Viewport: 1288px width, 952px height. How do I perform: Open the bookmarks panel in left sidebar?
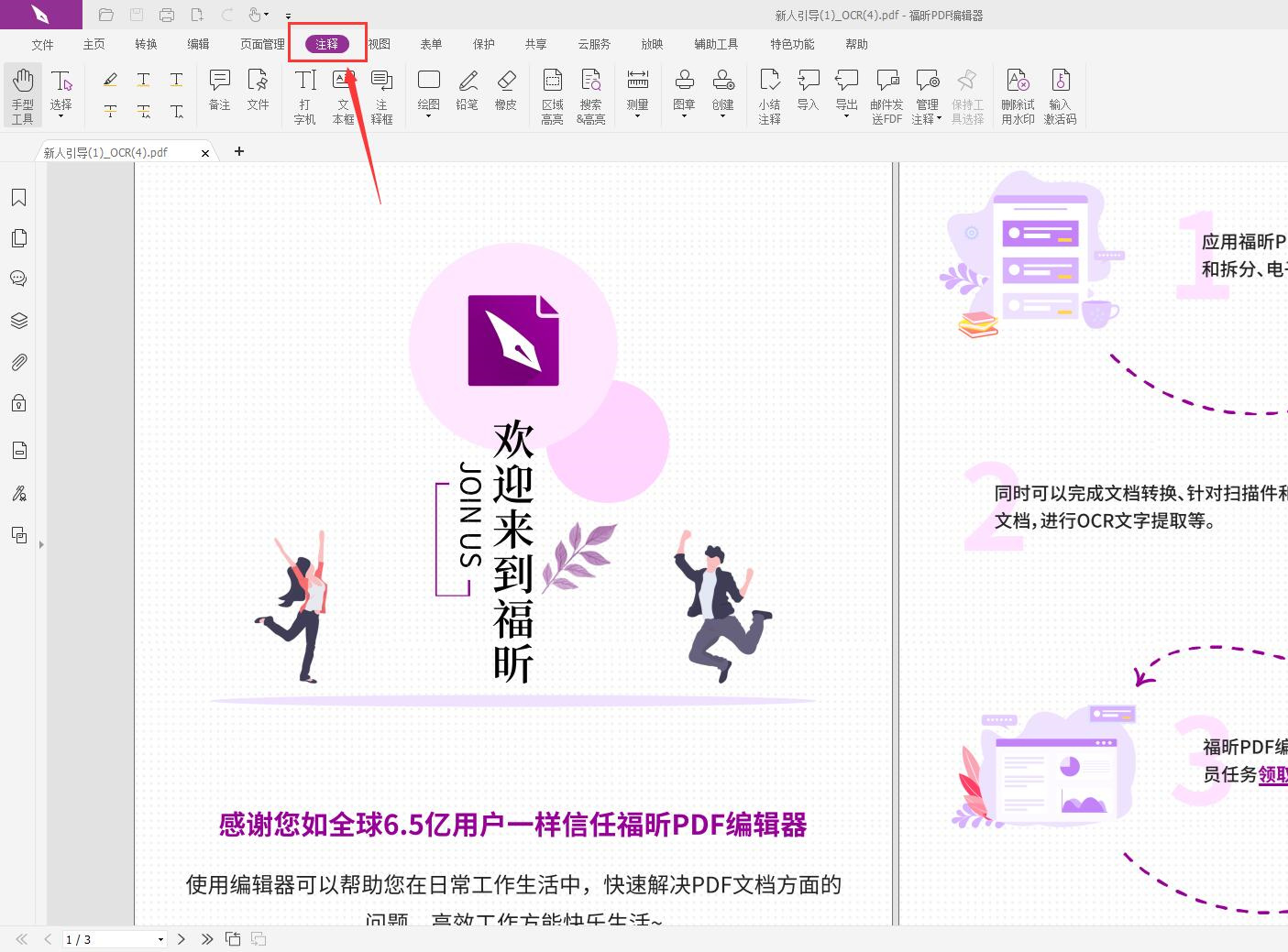18,196
